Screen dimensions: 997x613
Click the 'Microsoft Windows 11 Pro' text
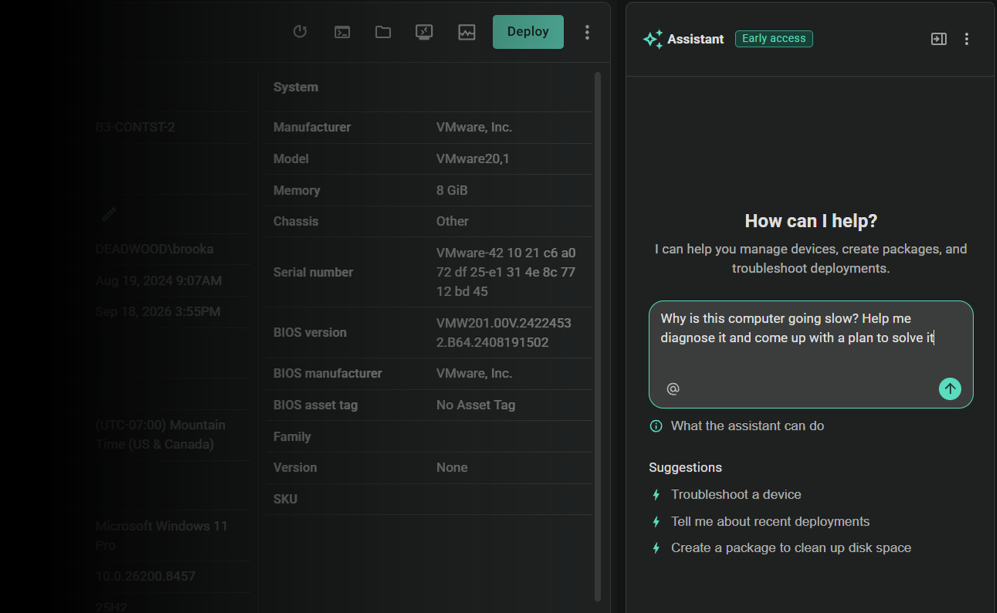click(x=161, y=535)
